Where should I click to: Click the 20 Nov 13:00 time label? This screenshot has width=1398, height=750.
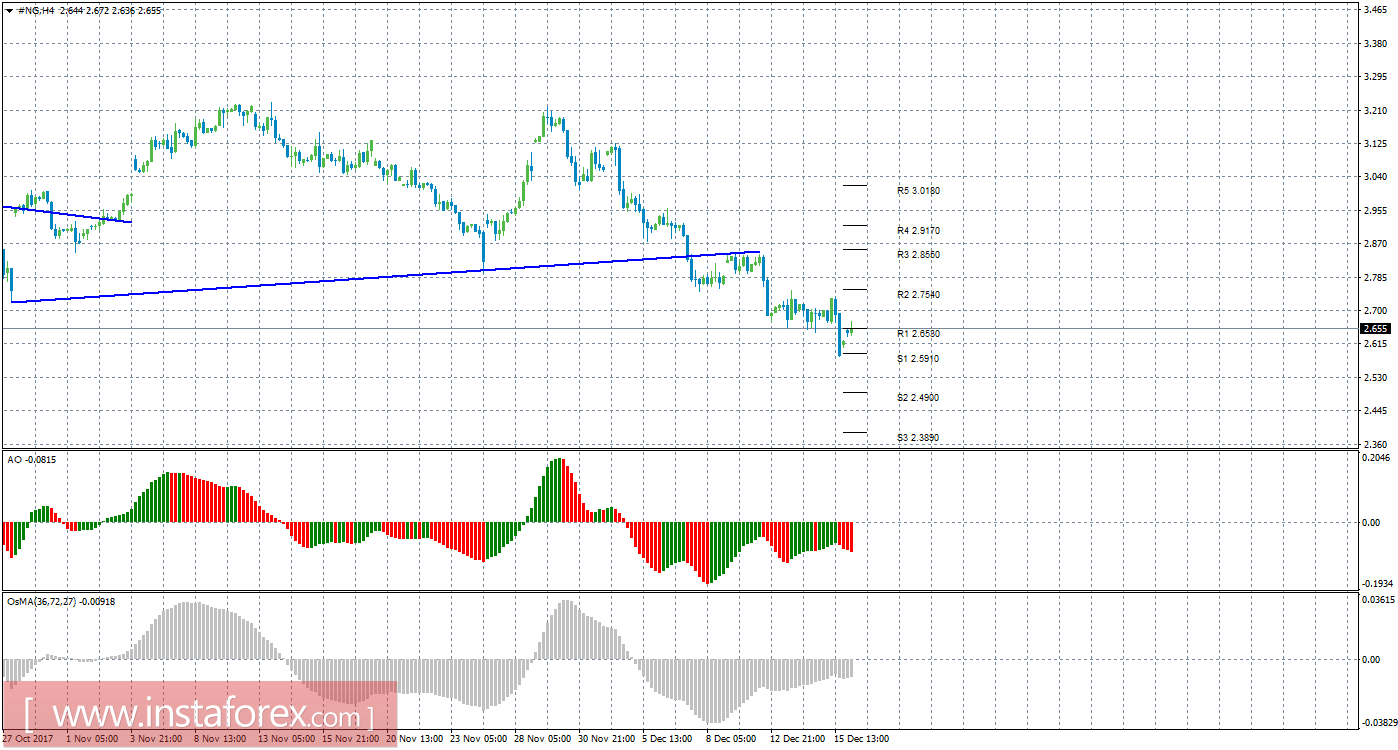click(414, 739)
